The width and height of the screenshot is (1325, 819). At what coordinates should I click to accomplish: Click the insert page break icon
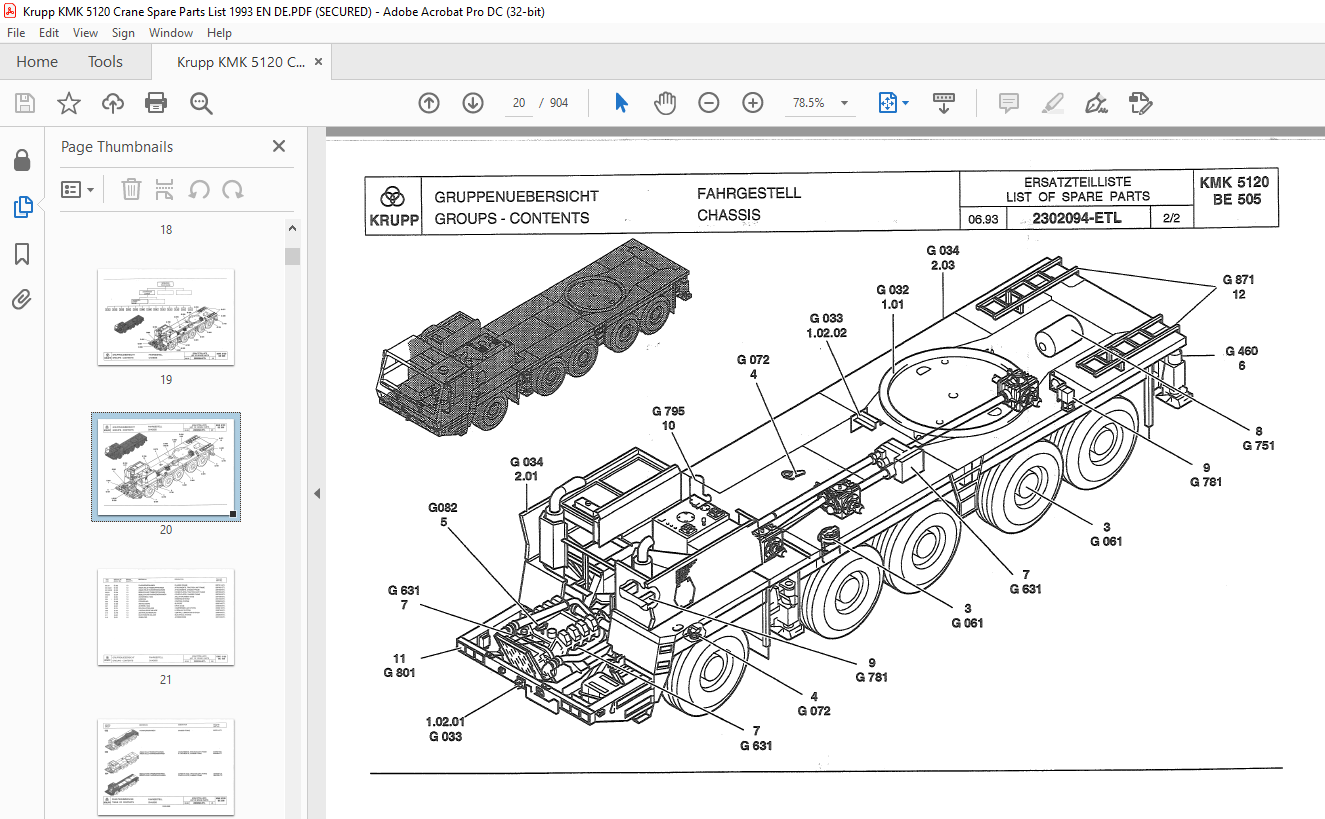(165, 189)
